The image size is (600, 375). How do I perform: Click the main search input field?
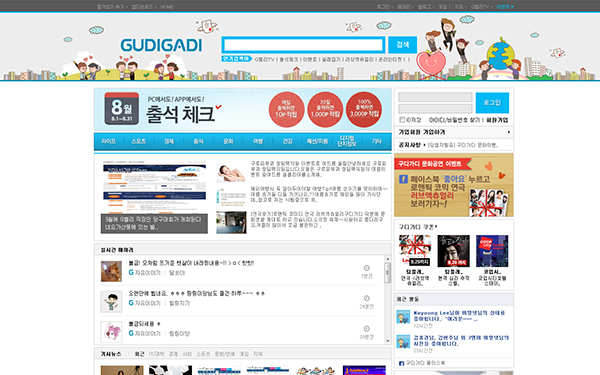pyautogui.click(x=303, y=45)
